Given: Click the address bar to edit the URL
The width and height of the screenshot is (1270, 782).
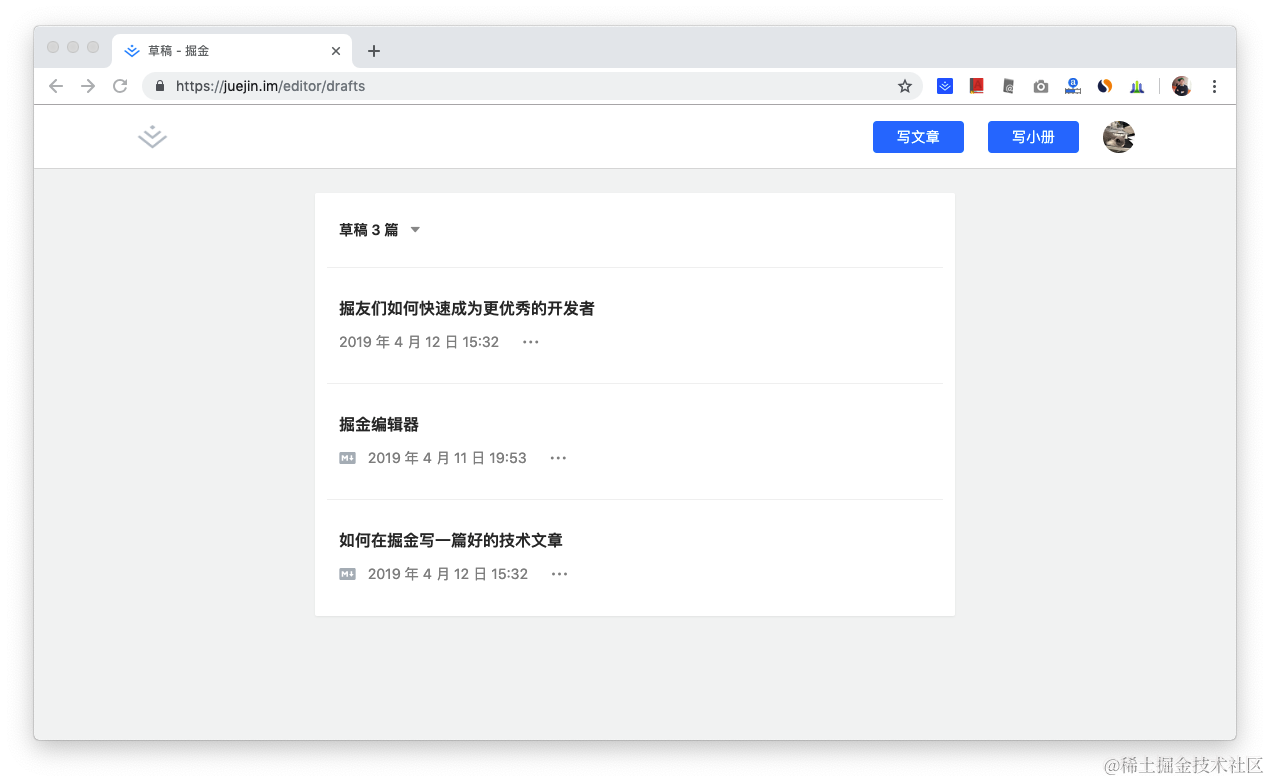Looking at the screenshot, I should (500, 86).
